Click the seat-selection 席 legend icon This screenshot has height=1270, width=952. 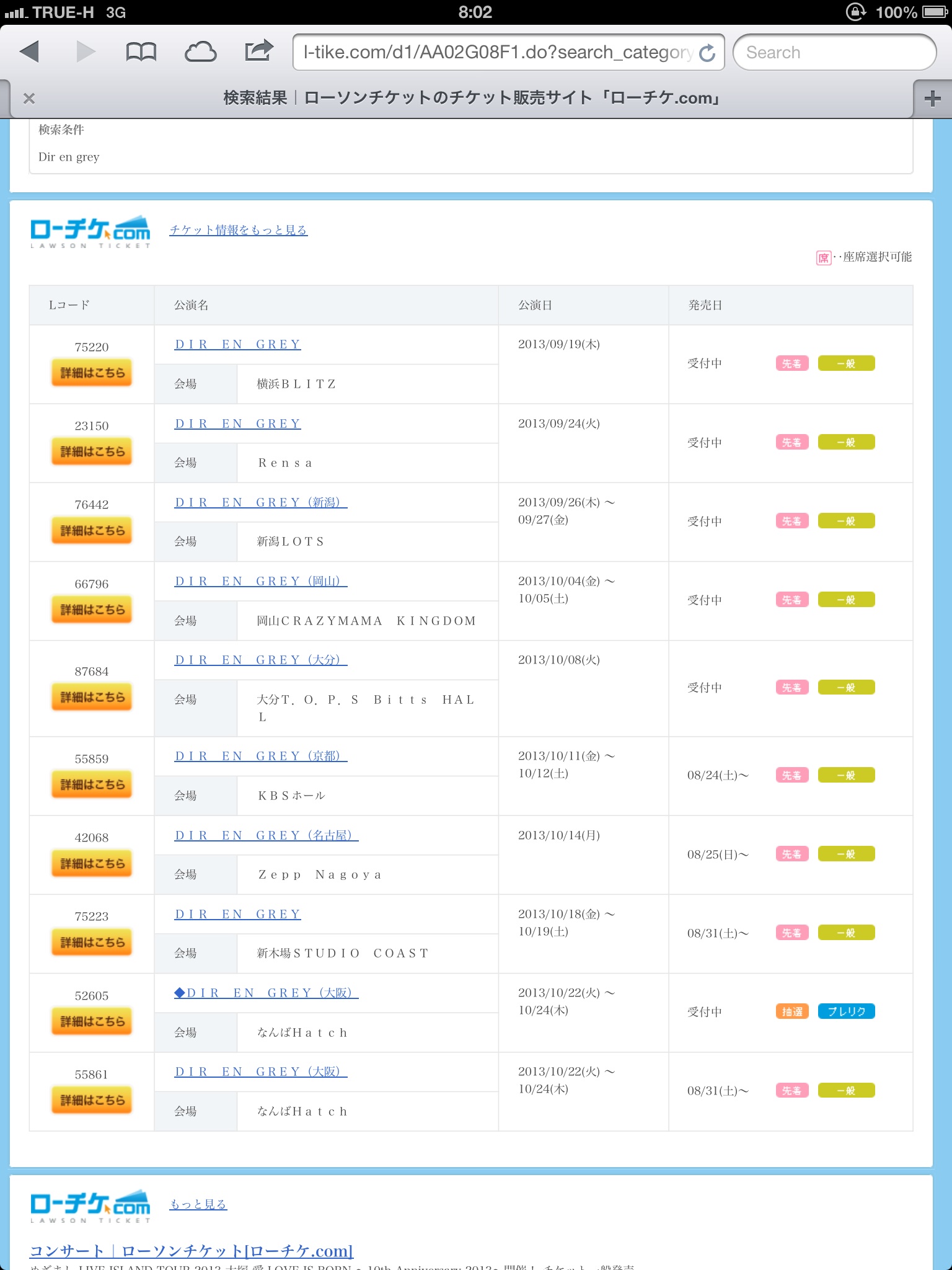(823, 257)
